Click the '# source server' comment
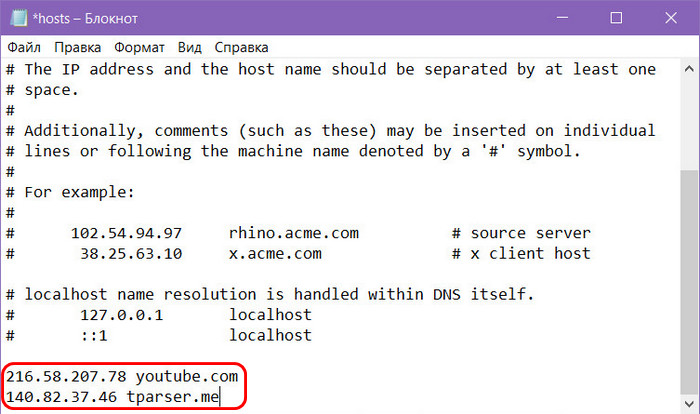The width and height of the screenshot is (700, 414). click(521, 233)
